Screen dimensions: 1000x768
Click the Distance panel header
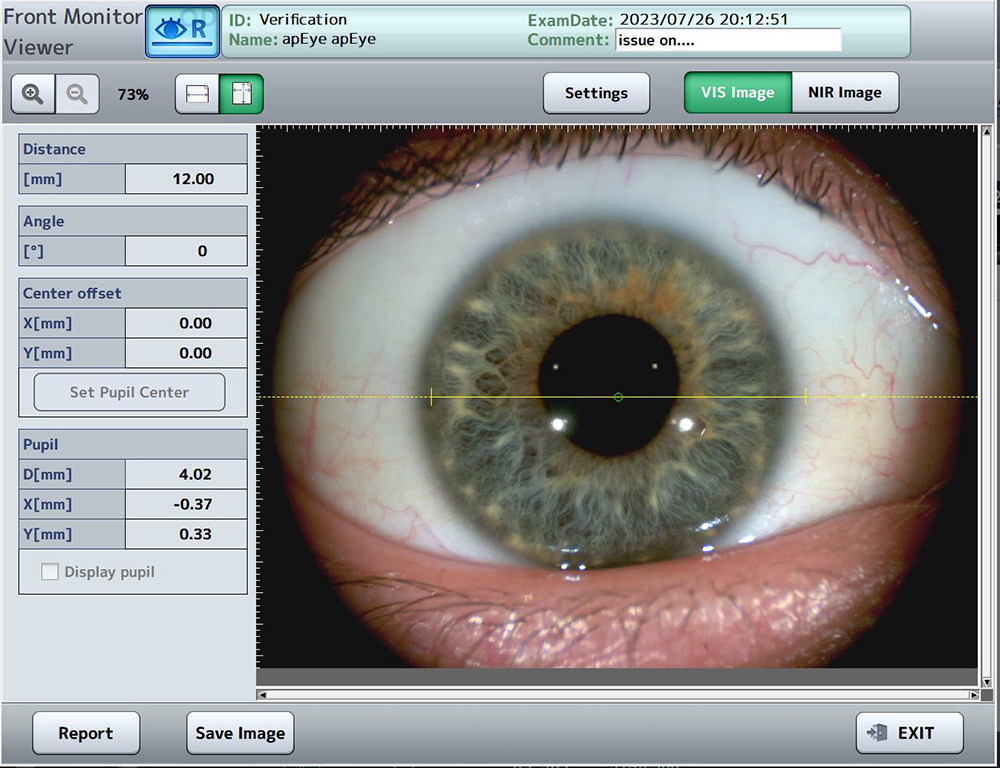133,149
